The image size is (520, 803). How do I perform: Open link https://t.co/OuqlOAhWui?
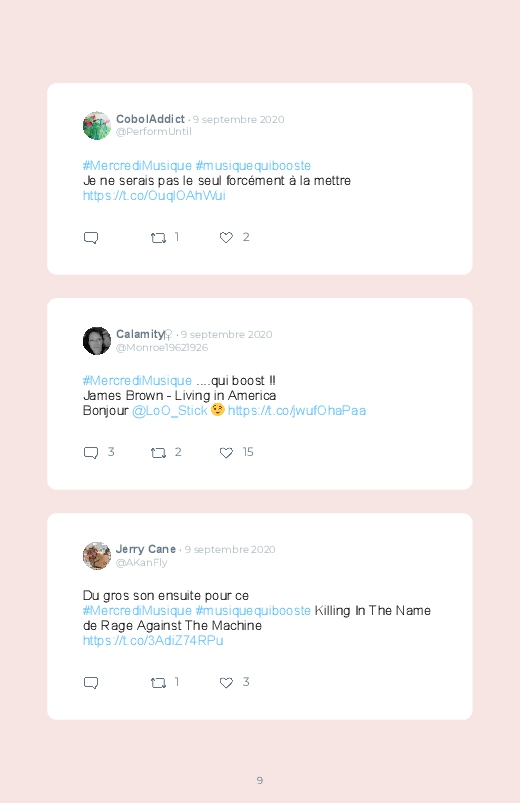coord(154,196)
